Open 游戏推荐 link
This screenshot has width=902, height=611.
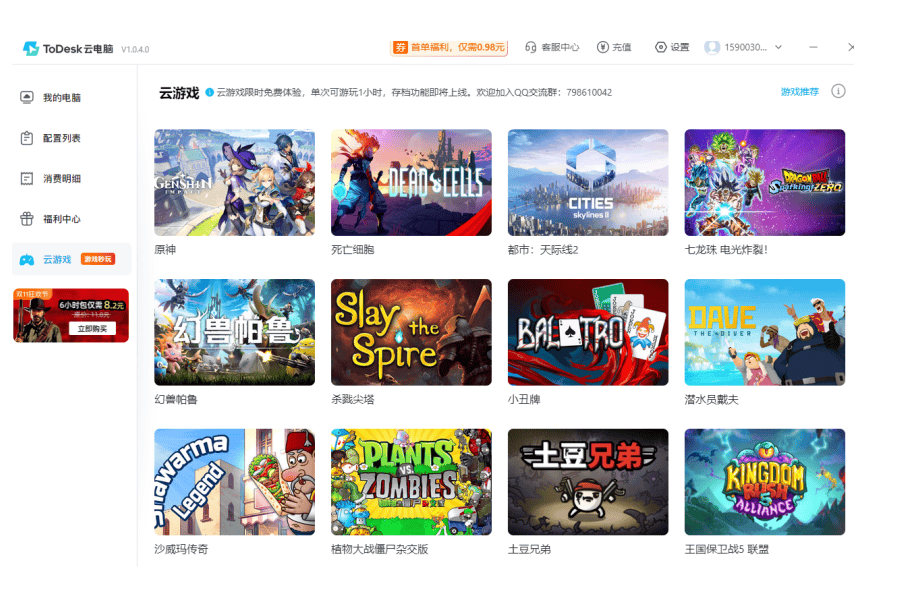pos(800,91)
